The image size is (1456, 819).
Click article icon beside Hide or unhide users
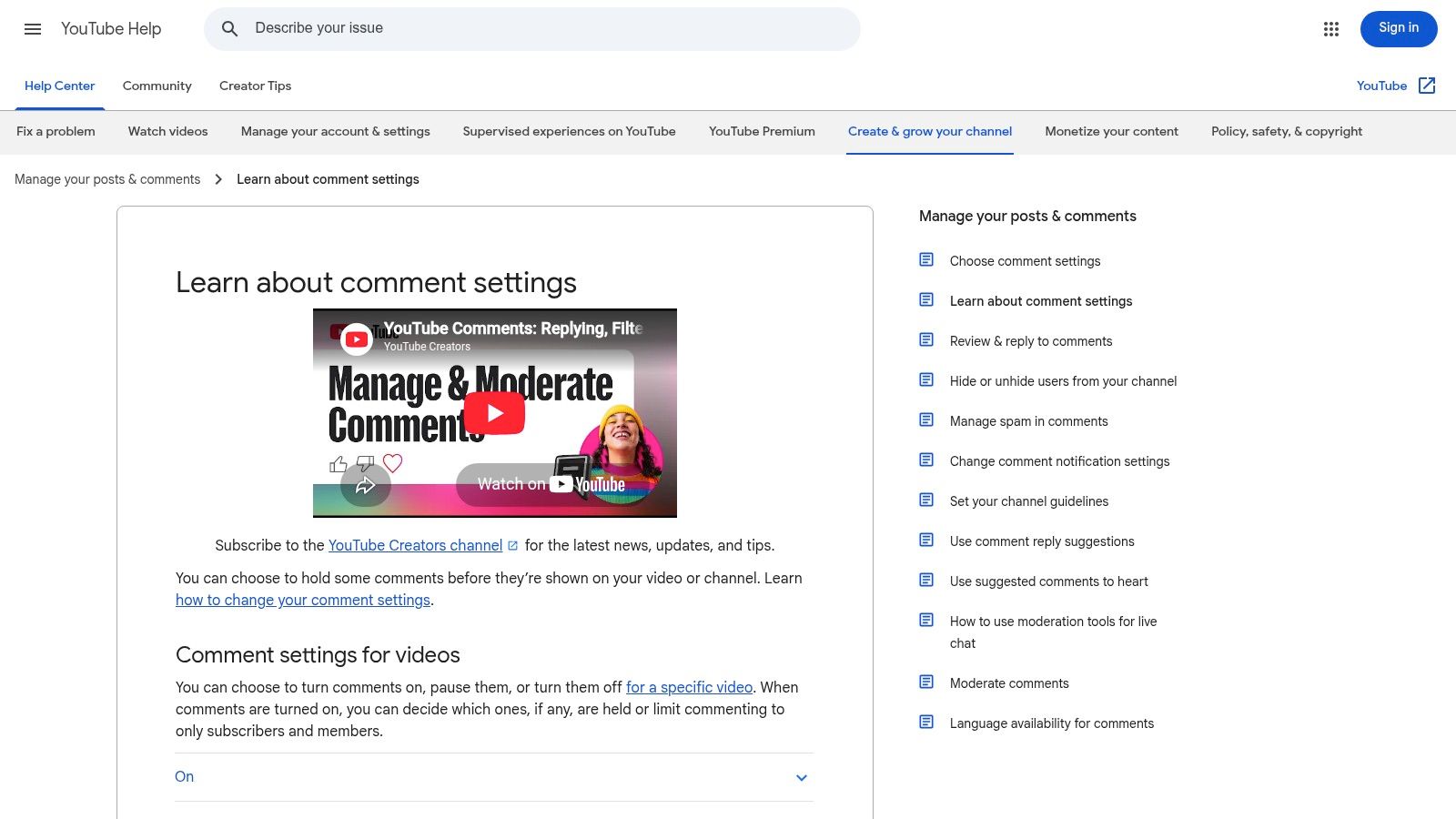coord(926,380)
